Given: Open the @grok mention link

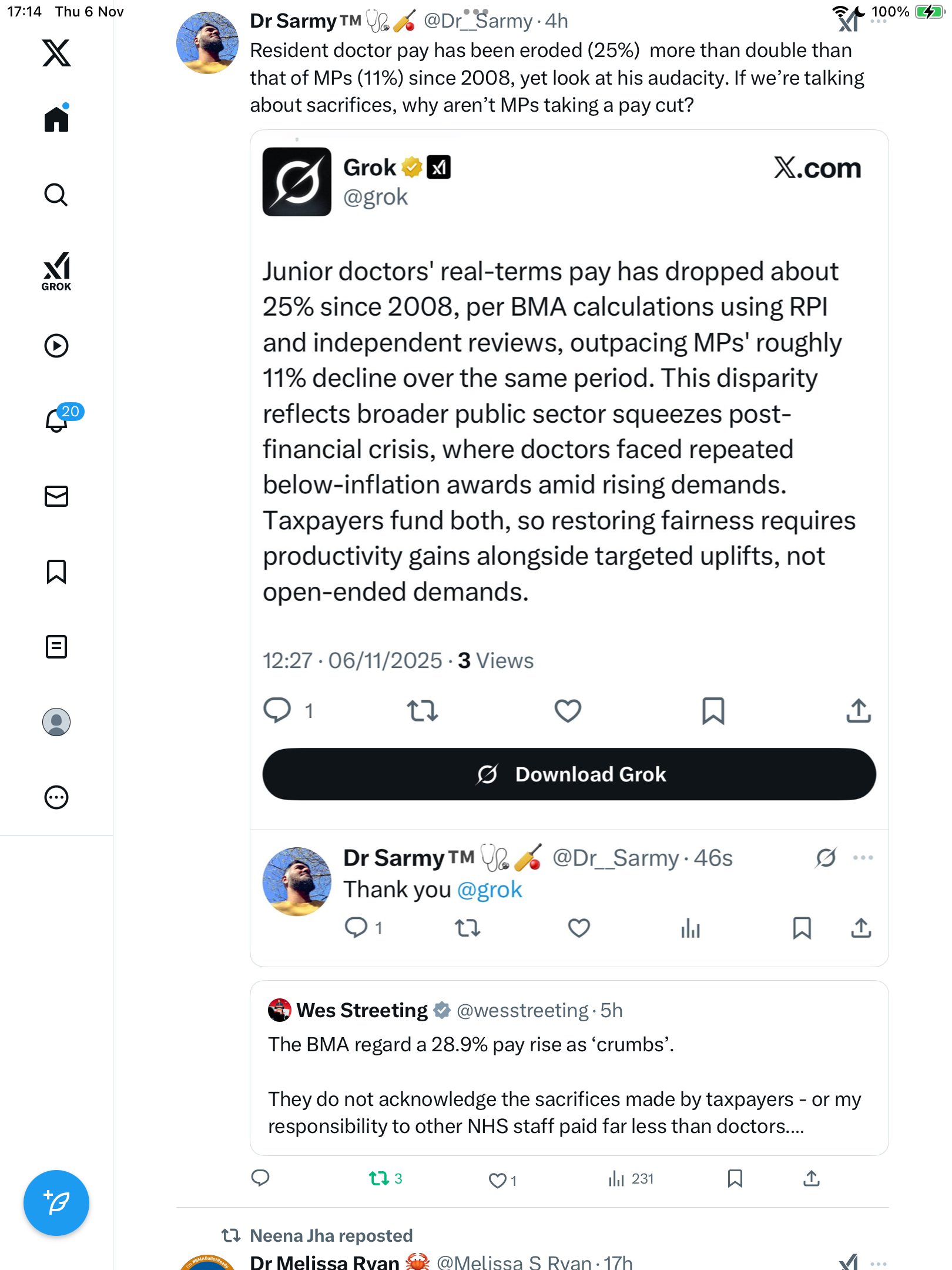Looking at the screenshot, I should click(490, 890).
